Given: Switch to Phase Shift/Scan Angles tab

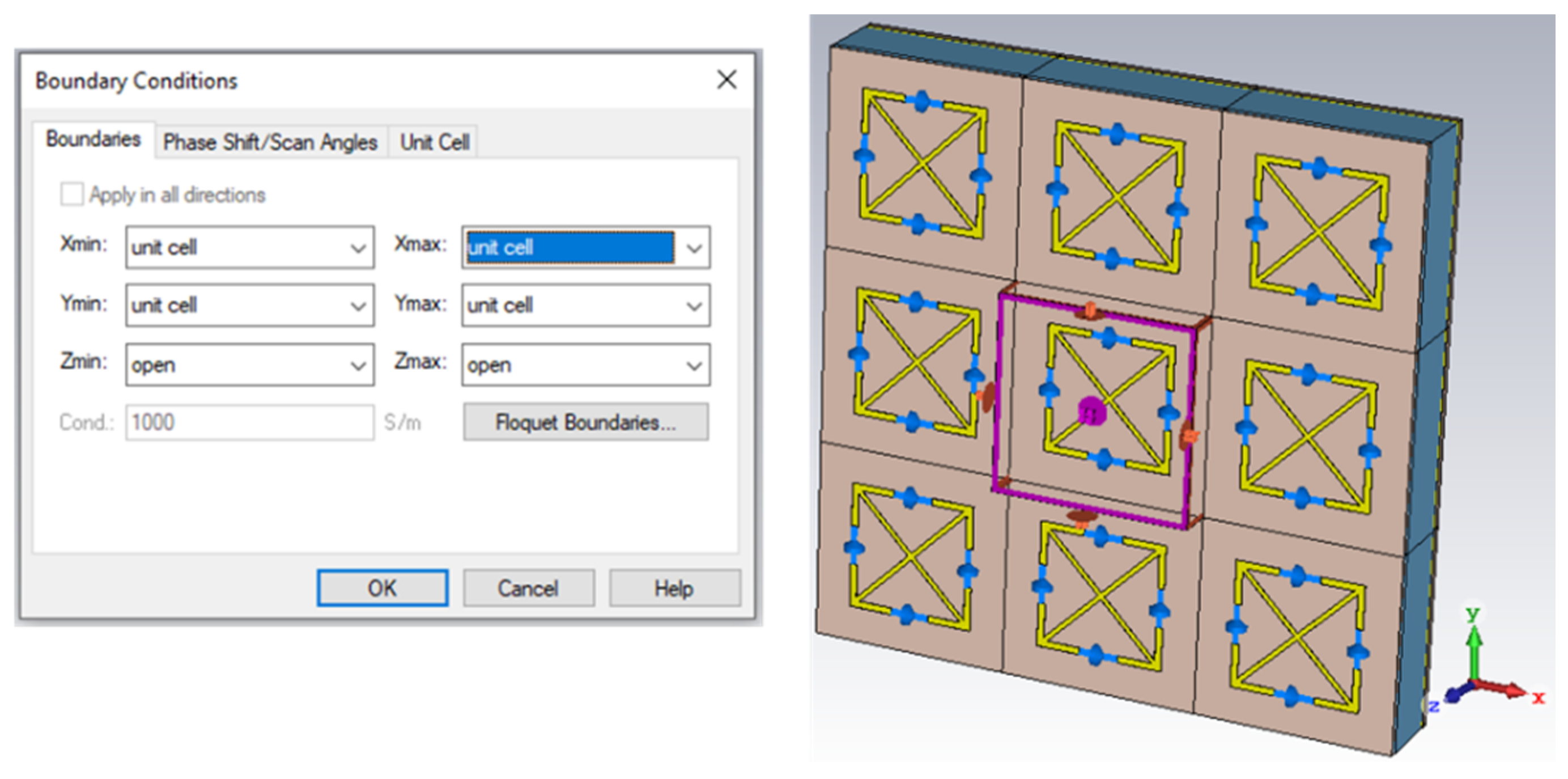Looking at the screenshot, I should pyautogui.click(x=270, y=142).
